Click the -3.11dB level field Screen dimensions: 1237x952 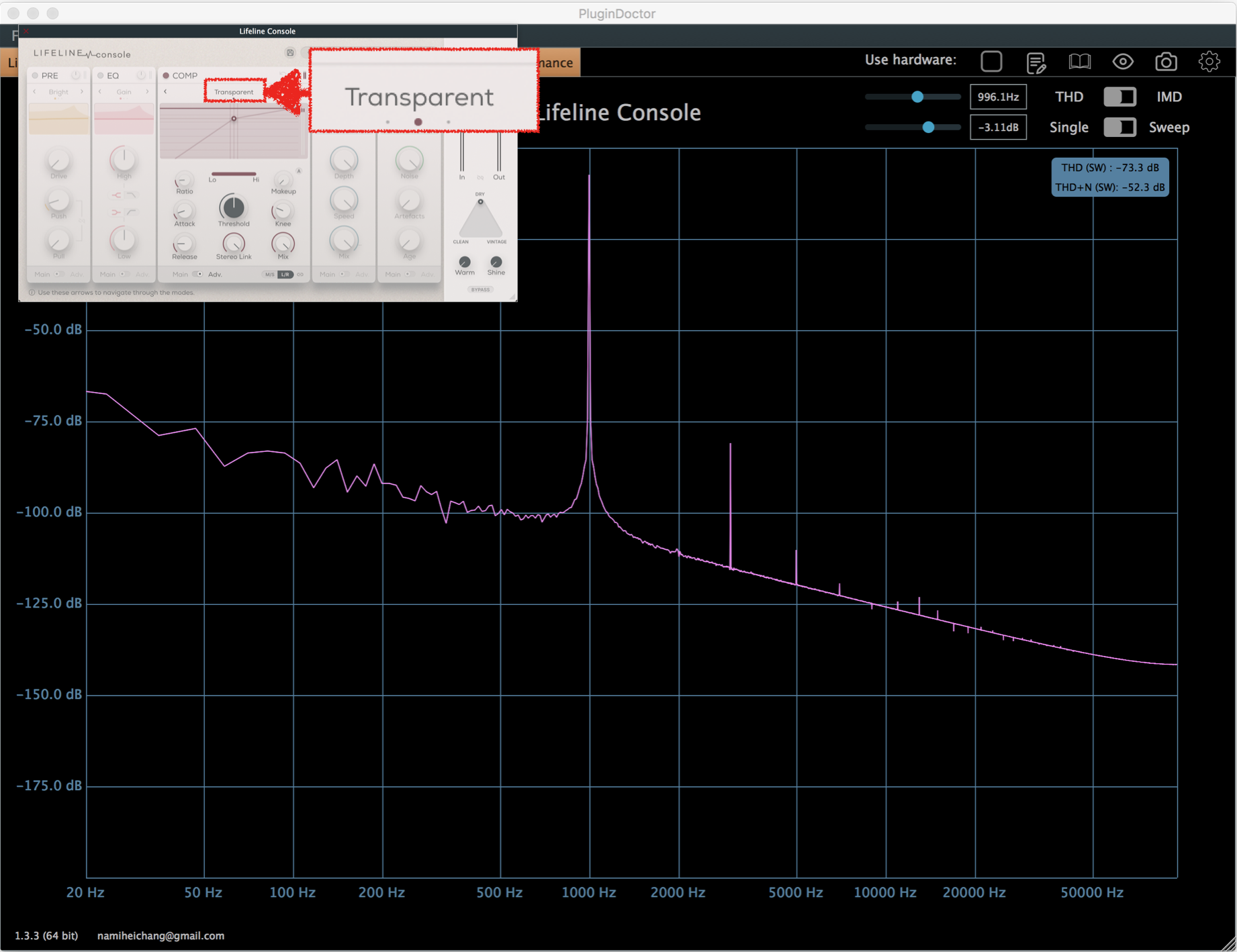(x=998, y=127)
